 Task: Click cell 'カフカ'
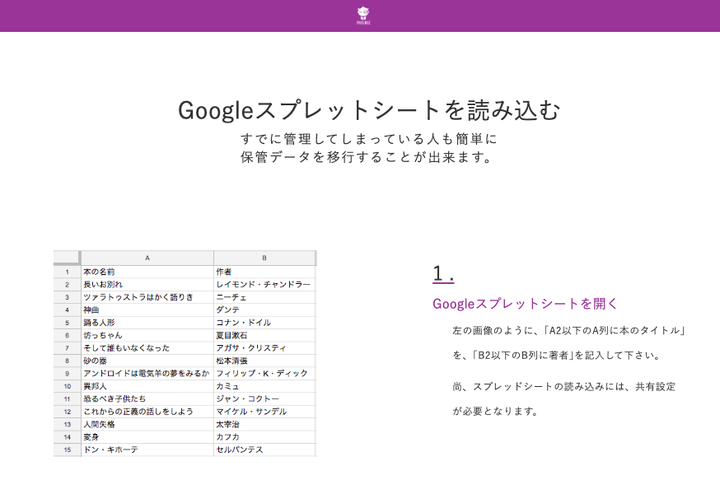264,437
